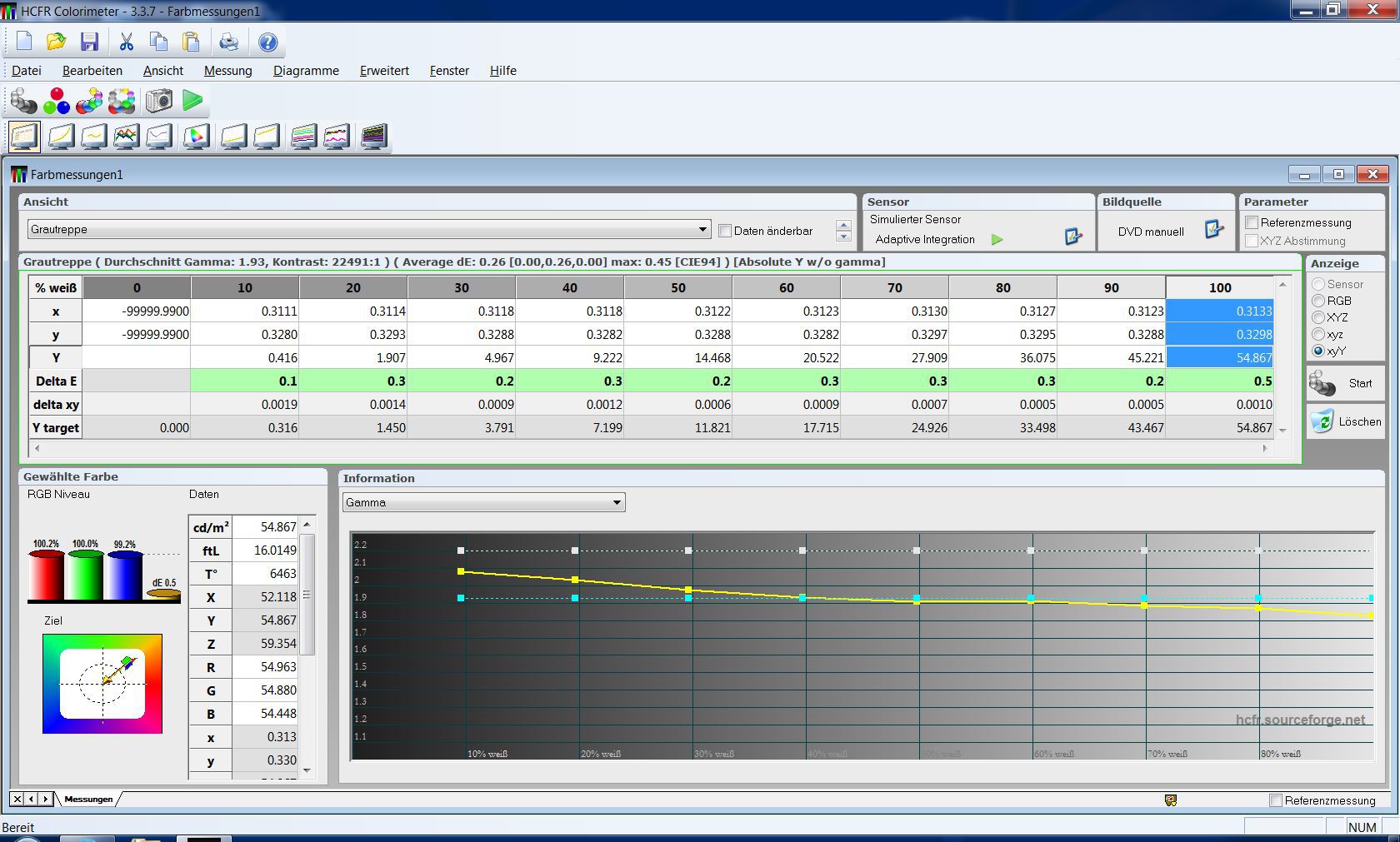Click the Start measurement button
Viewport: 1400px width, 842px height.
tap(1345, 383)
